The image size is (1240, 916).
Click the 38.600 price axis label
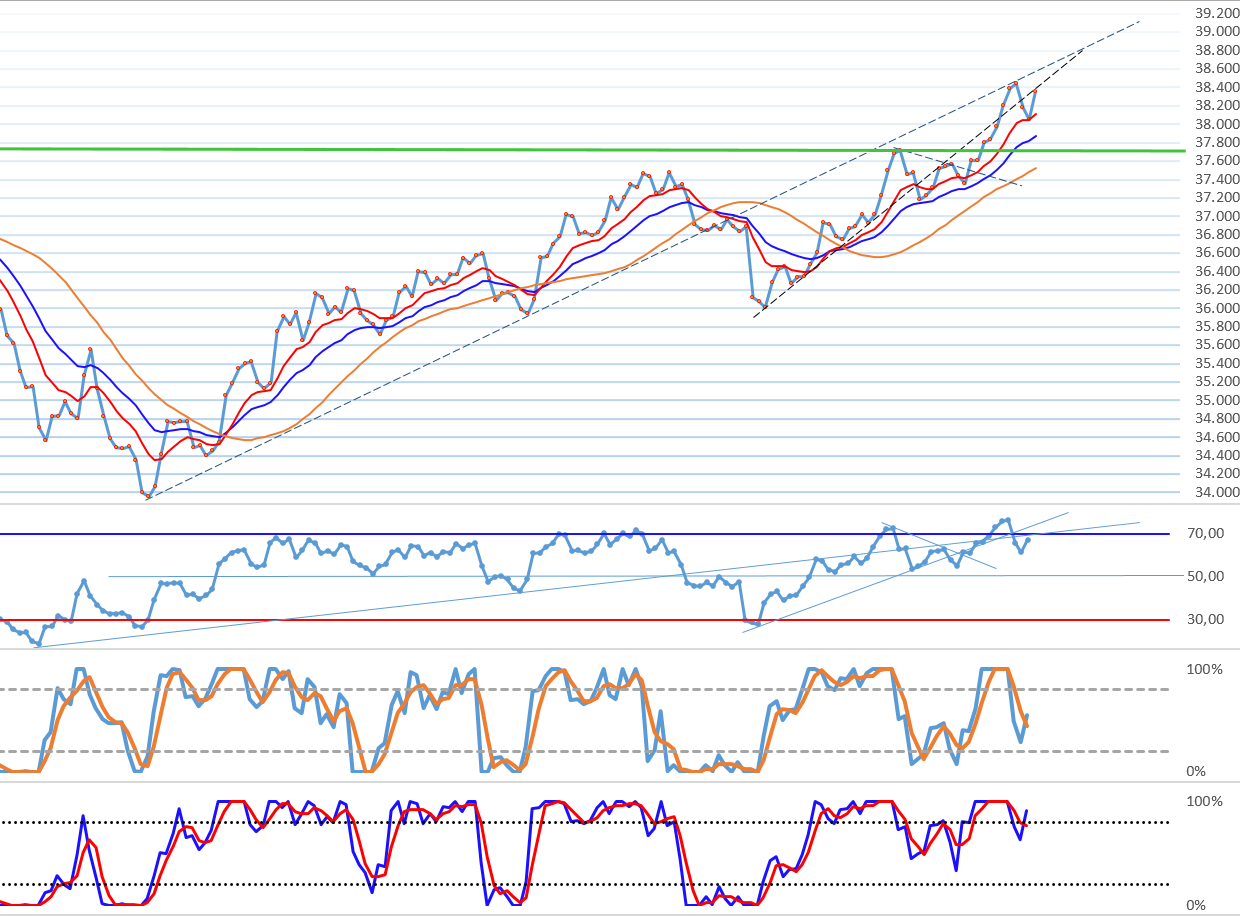coord(1218,69)
